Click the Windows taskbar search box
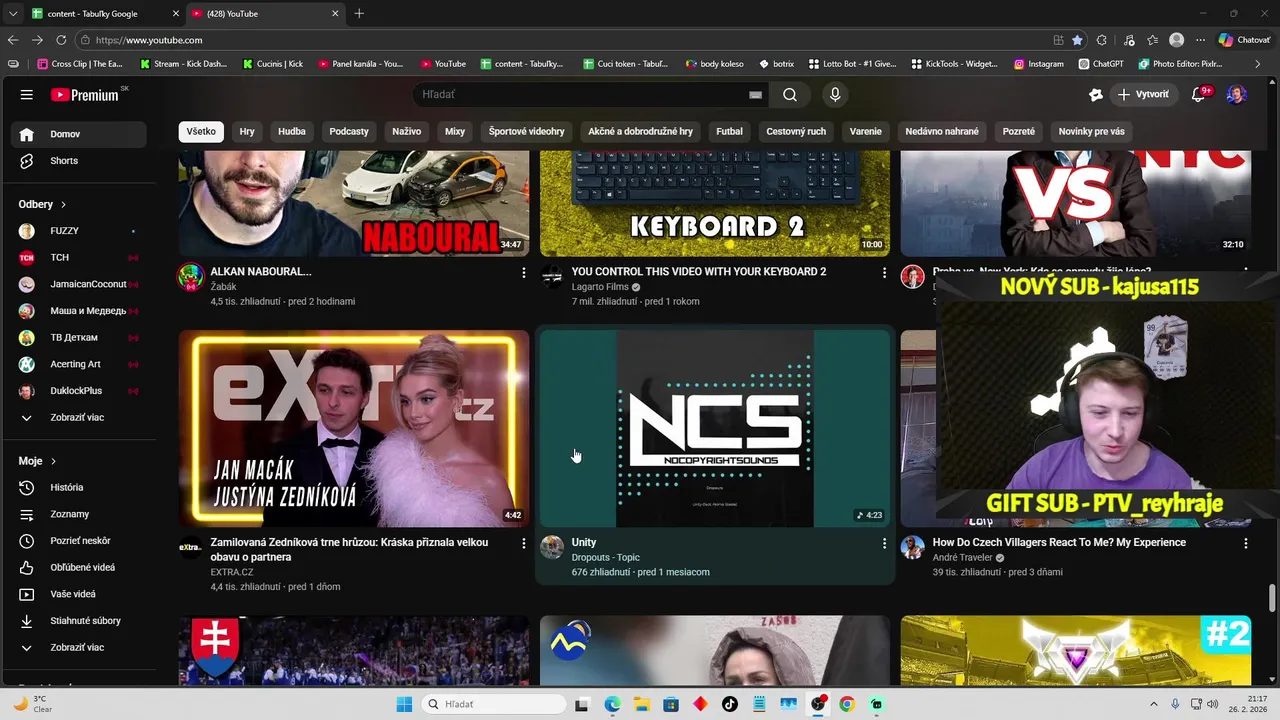1280x720 pixels. click(x=494, y=704)
